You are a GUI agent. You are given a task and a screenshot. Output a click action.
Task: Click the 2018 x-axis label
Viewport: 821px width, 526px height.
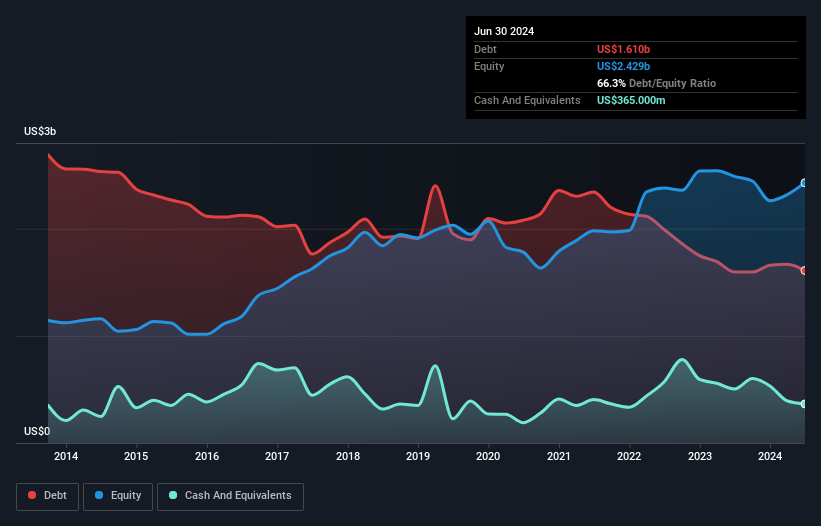(x=348, y=456)
